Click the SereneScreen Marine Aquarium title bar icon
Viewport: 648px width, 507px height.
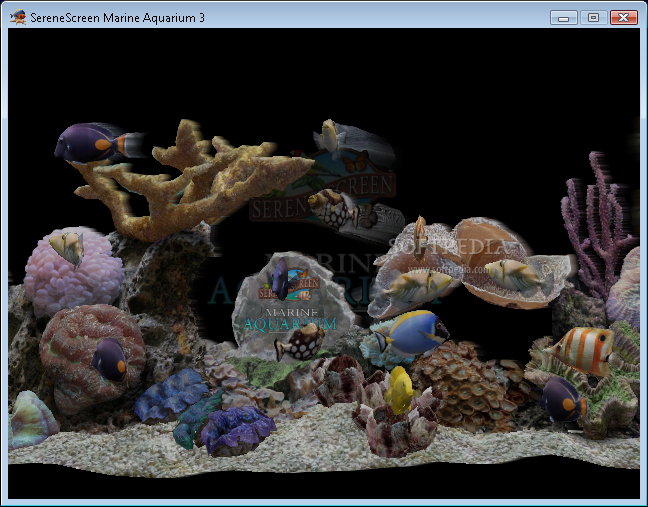click(x=18, y=17)
